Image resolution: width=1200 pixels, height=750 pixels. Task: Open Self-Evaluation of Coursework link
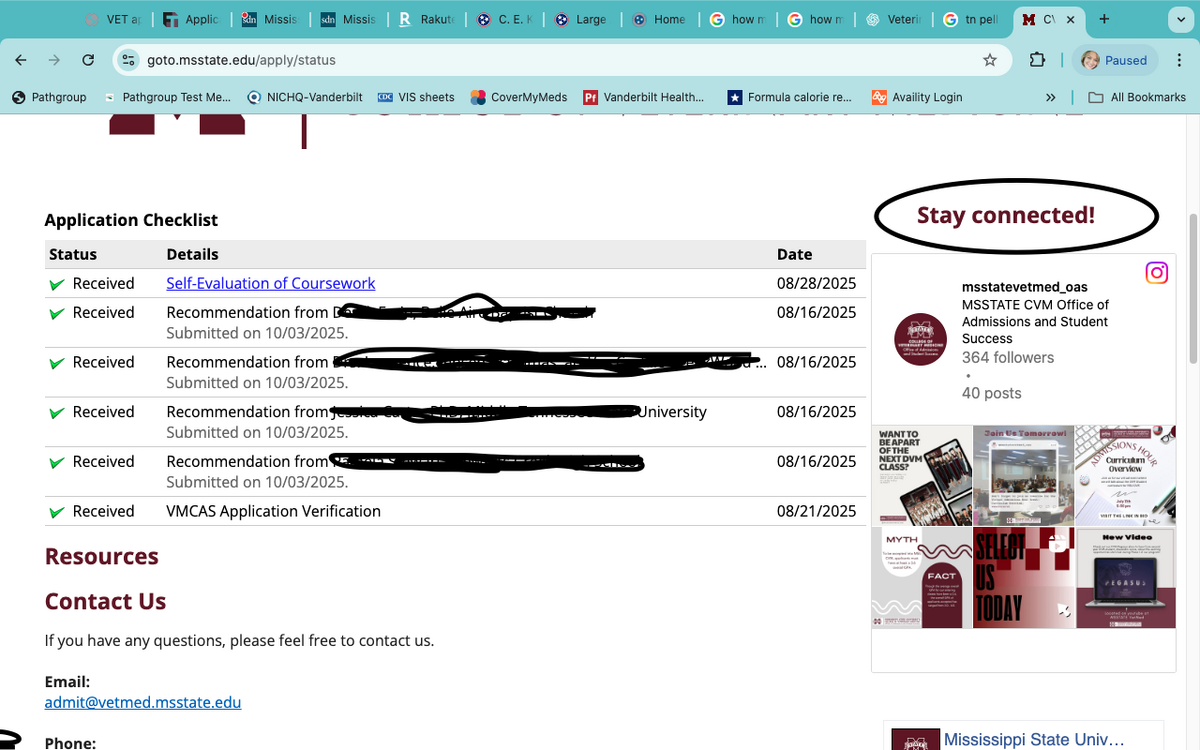pos(270,283)
